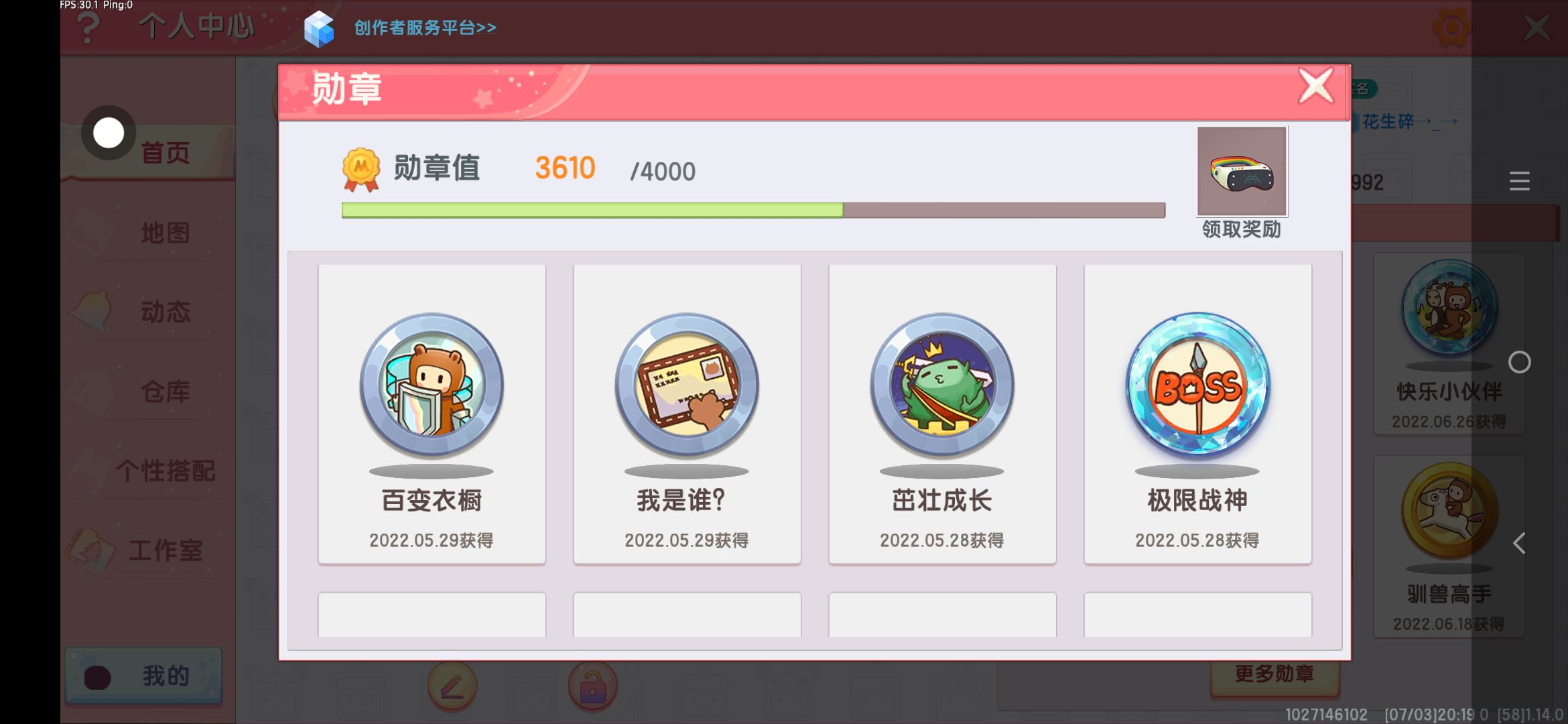Viewport: 1568px width, 724px height.
Task: Open the hamburger menu on right edge
Action: (x=1519, y=181)
